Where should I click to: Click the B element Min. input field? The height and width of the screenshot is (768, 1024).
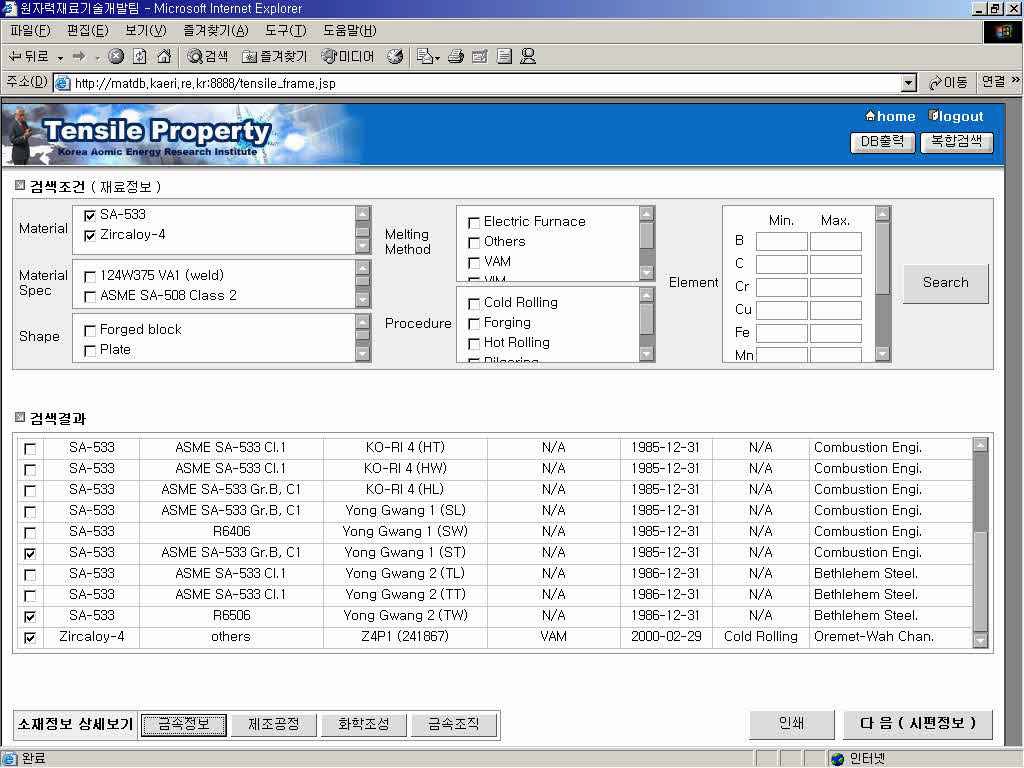(x=781, y=241)
